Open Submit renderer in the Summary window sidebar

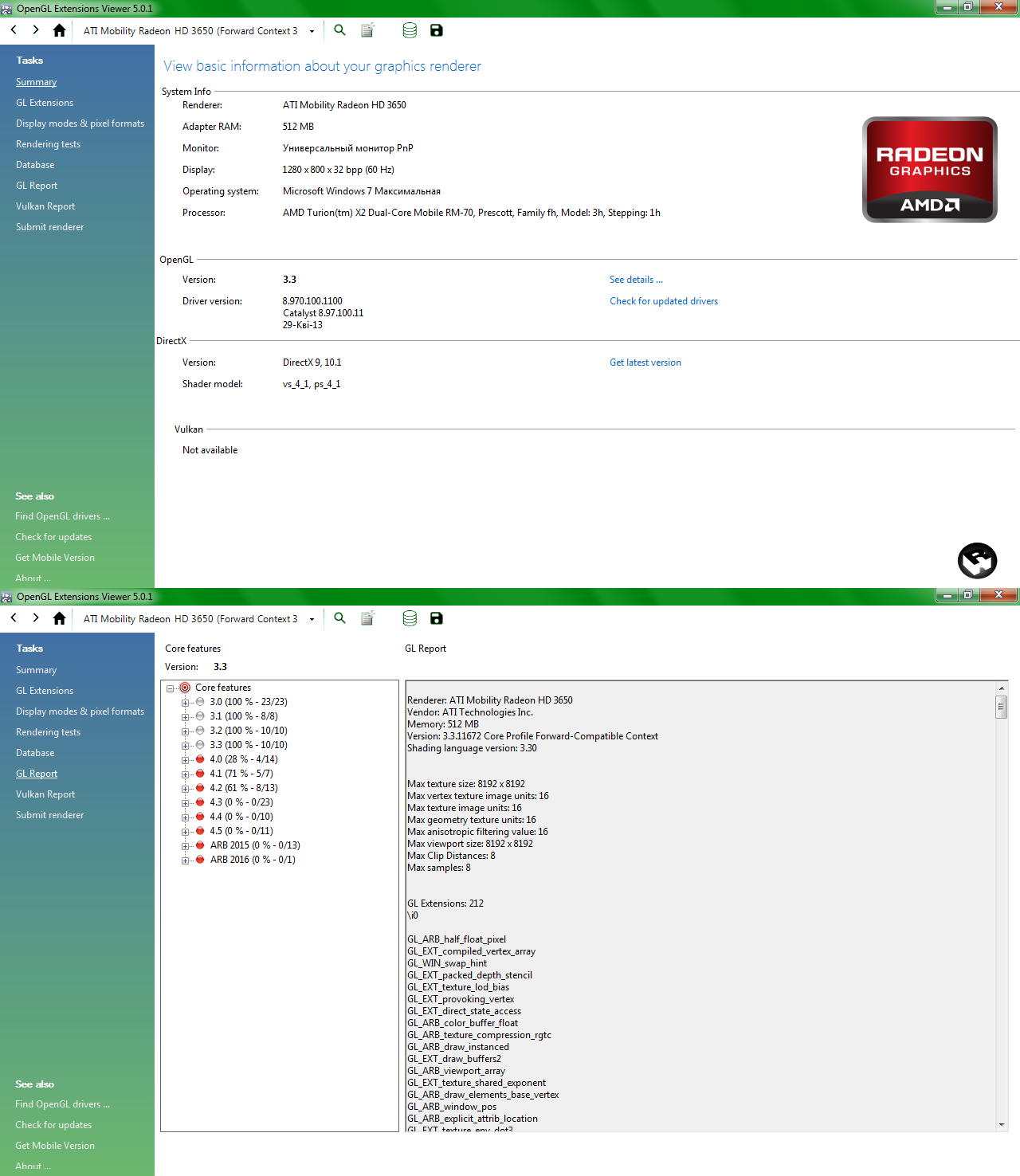[49, 227]
